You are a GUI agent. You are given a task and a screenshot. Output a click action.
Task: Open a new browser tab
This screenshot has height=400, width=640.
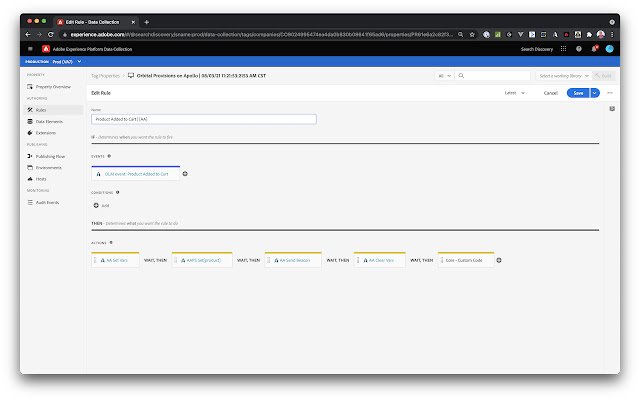(147, 22)
